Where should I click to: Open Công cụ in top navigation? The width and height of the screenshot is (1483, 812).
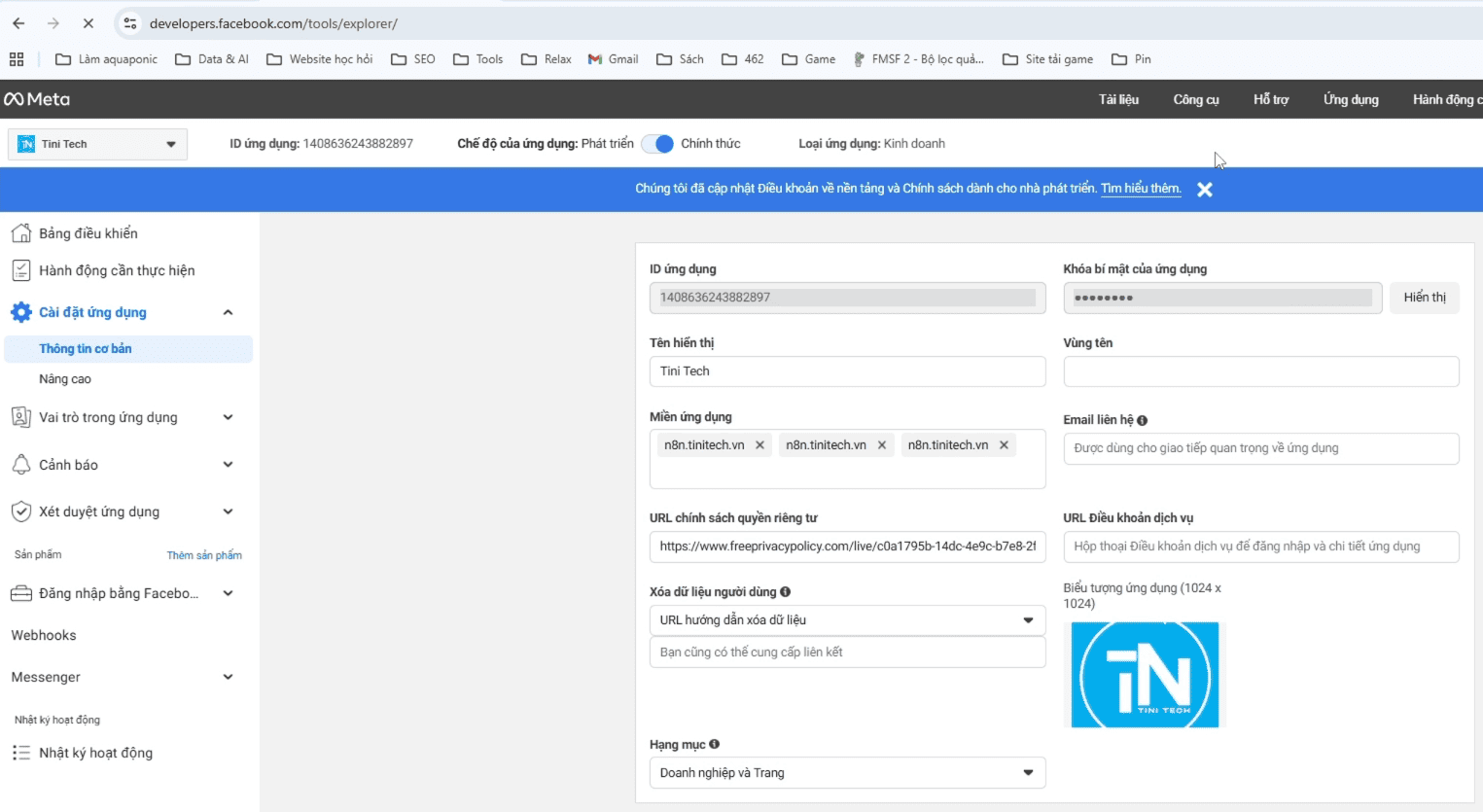(1196, 99)
